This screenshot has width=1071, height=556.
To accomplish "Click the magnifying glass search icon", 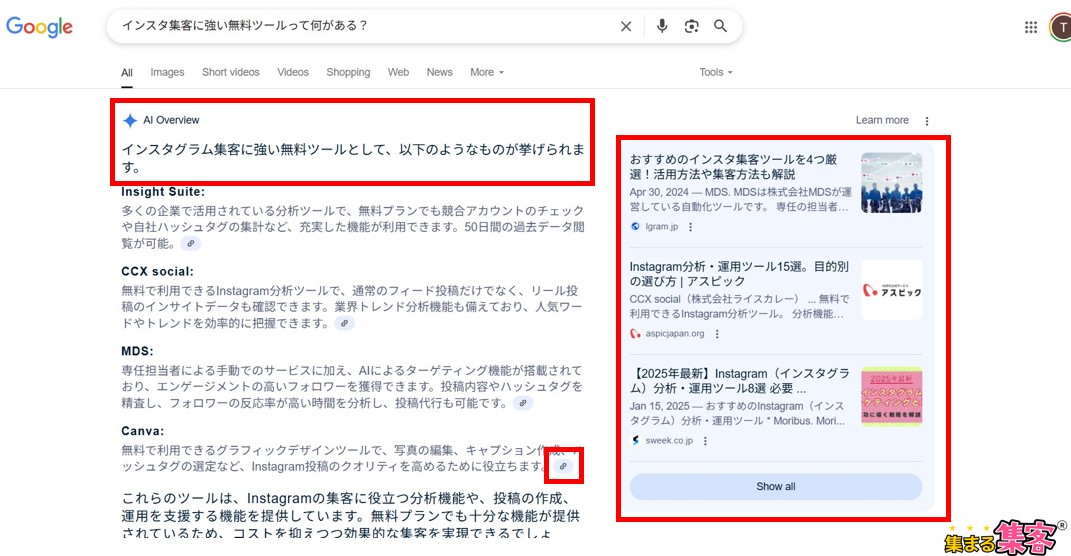I will point(721,26).
